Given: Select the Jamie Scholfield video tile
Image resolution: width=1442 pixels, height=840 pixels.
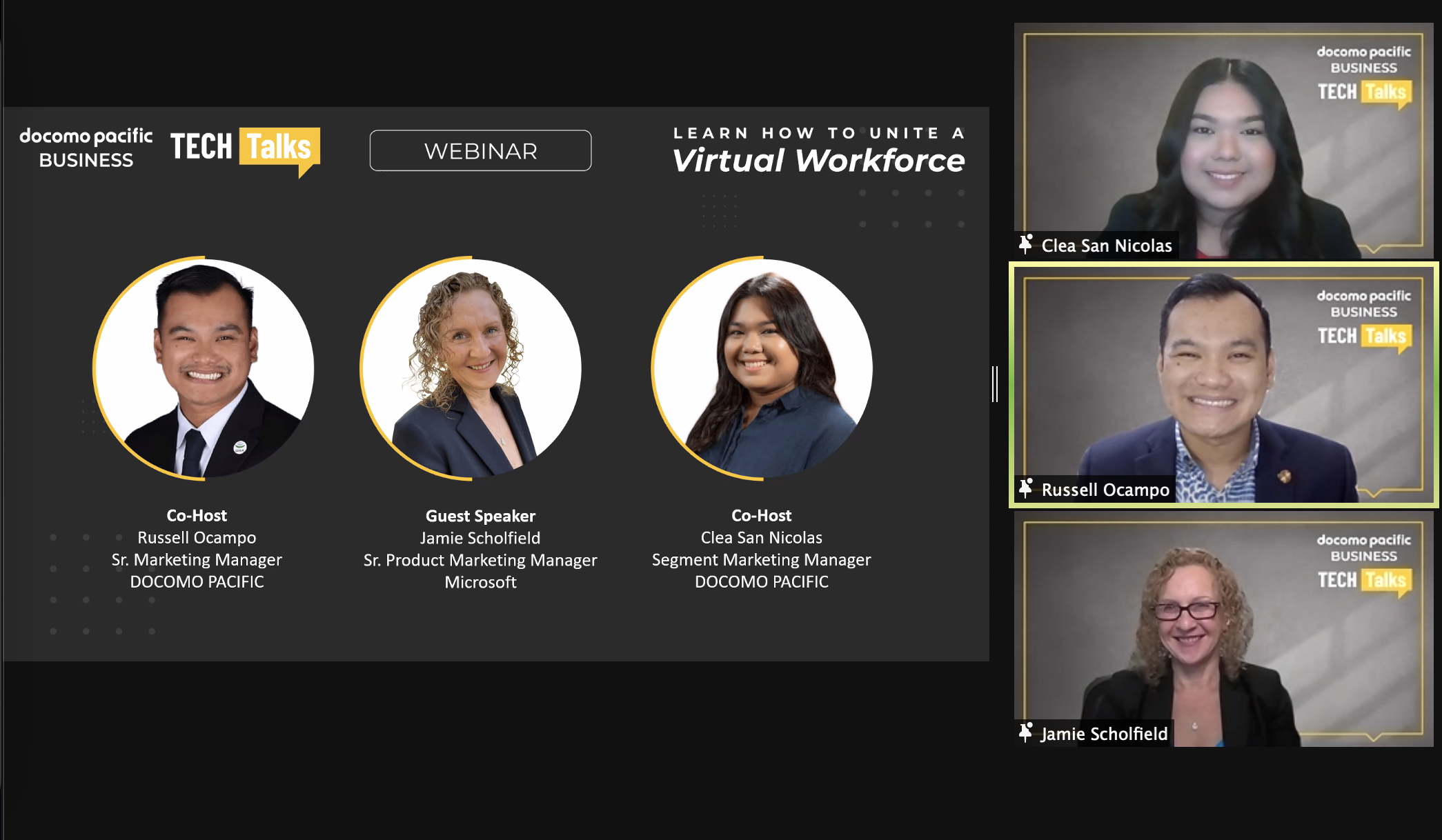Looking at the screenshot, I should coord(1224,629).
